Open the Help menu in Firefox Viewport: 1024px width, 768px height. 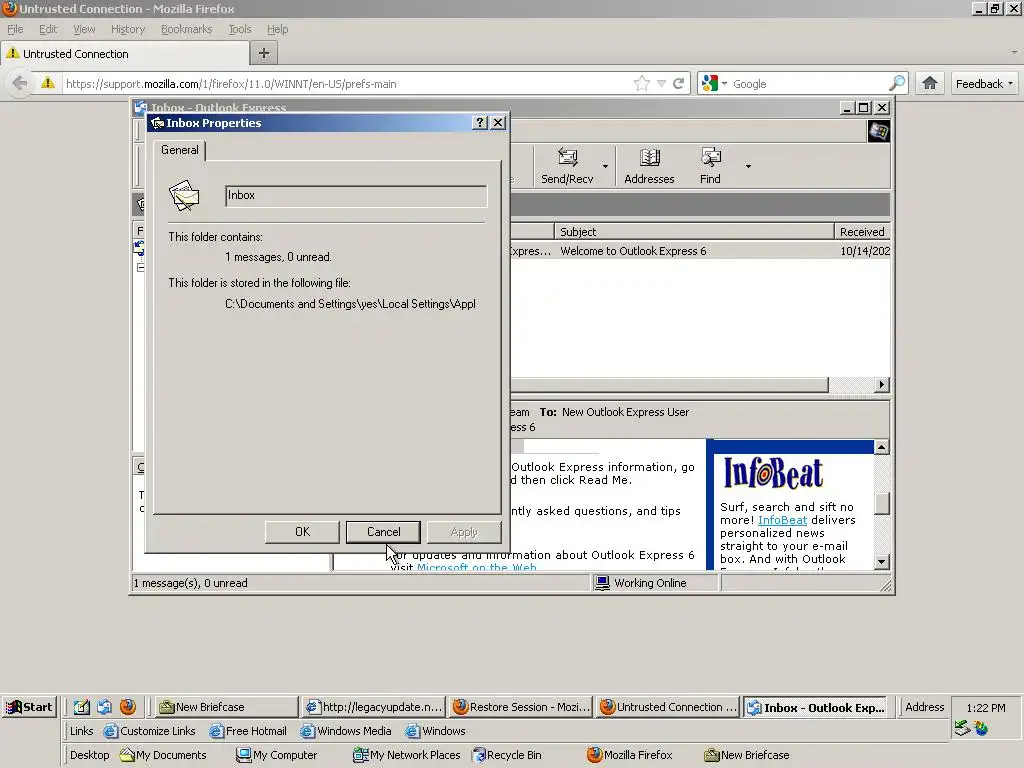click(278, 29)
